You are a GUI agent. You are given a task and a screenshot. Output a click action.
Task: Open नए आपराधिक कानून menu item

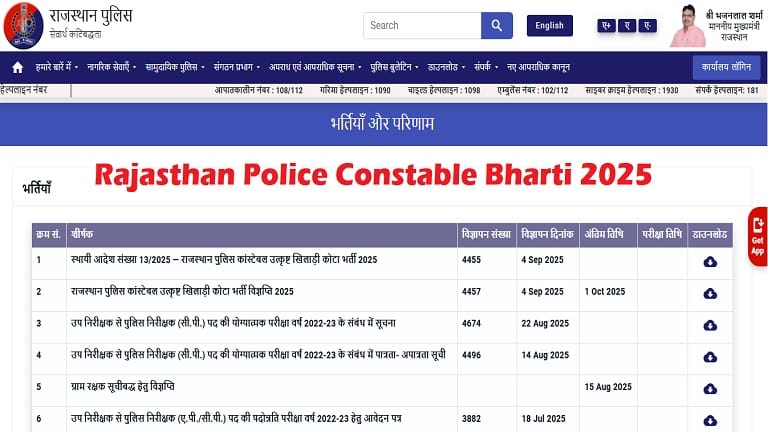(x=538, y=67)
